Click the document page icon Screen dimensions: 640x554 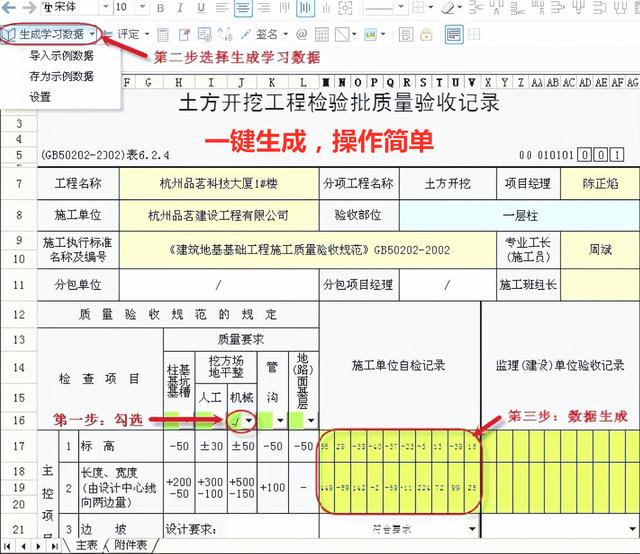406,35
